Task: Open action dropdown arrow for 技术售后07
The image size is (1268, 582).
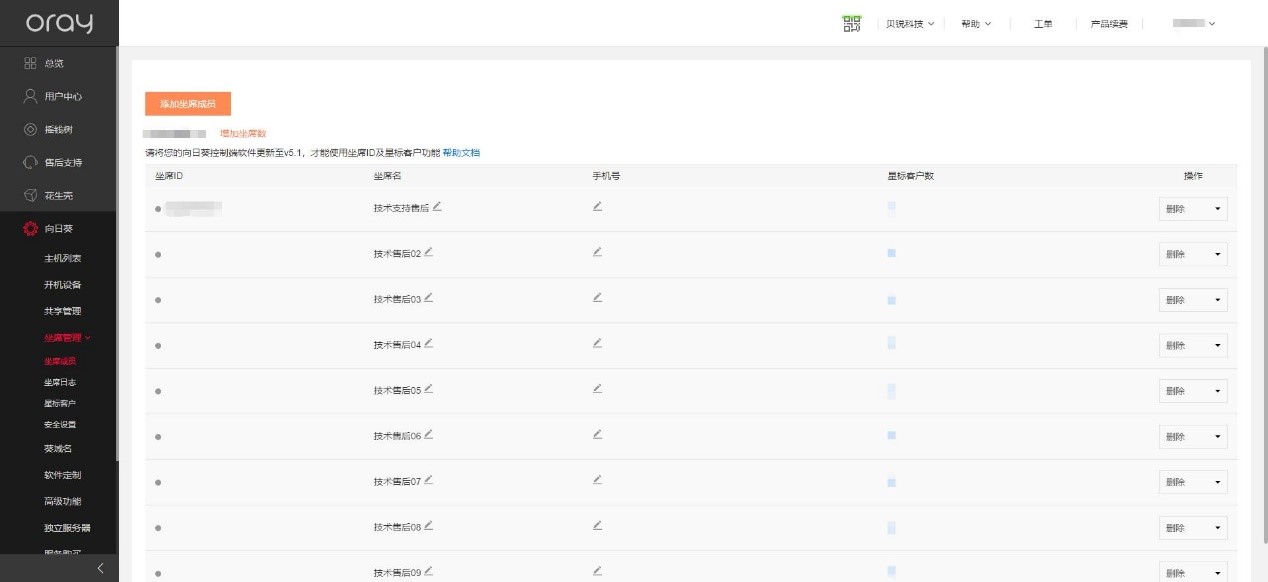Action: 1217,482
